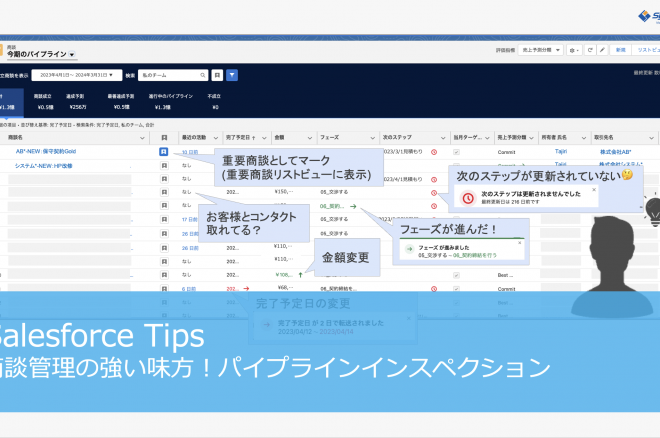Open the システム*-NEW:HP改修 opportunity link
The width and height of the screenshot is (660, 438).
44,166
